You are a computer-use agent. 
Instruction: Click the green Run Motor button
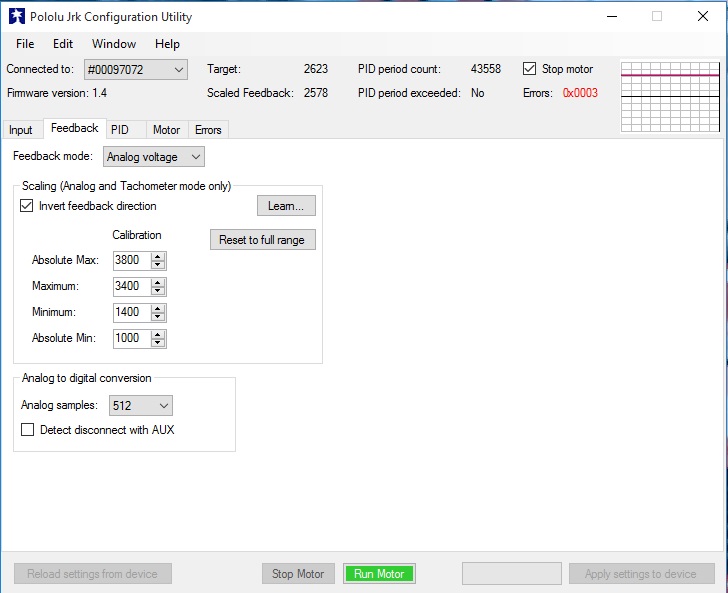tap(379, 573)
